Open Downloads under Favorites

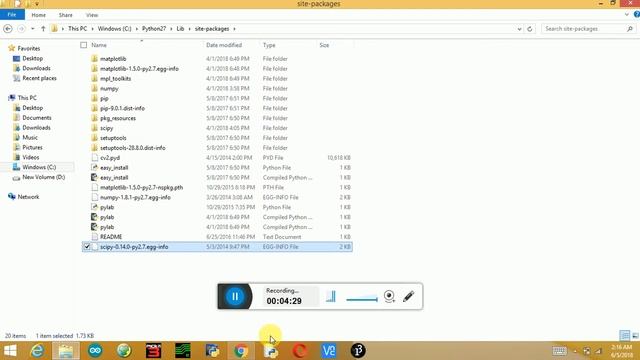tap(36, 68)
